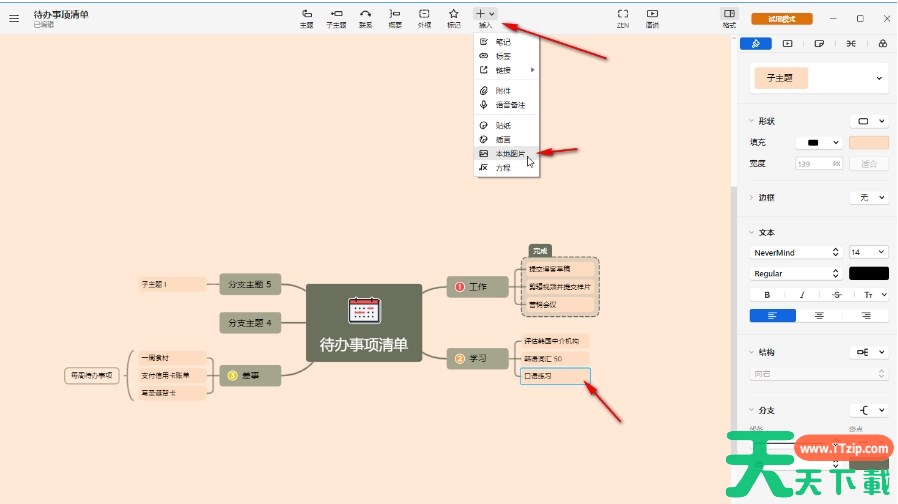Image resolution: width=898 pixels, height=504 pixels.
Task: Enter ZEN mode
Action: tap(622, 17)
